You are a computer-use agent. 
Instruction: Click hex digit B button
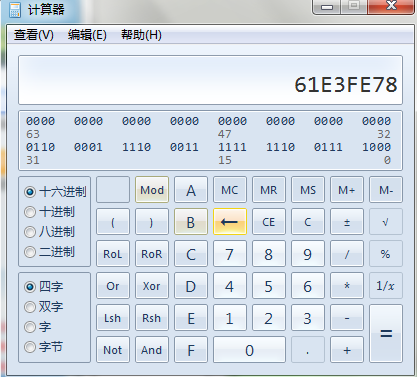click(191, 222)
